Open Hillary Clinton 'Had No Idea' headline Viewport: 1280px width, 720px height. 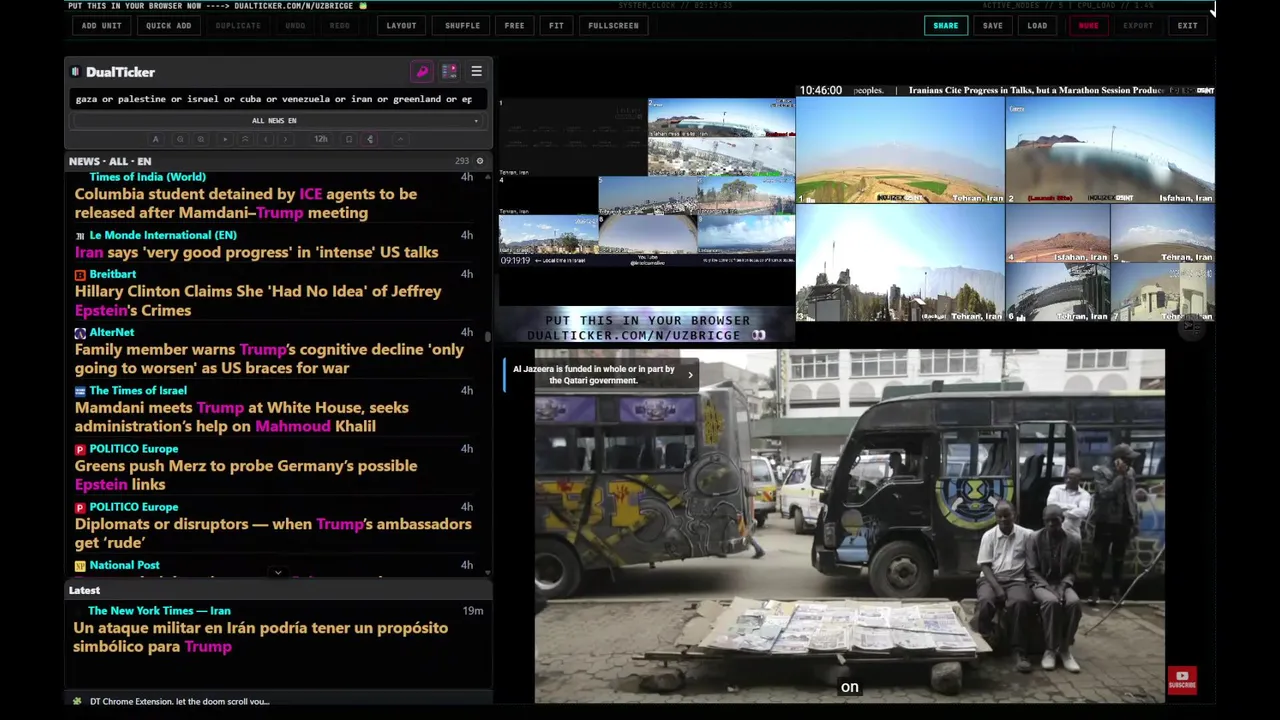(x=258, y=300)
